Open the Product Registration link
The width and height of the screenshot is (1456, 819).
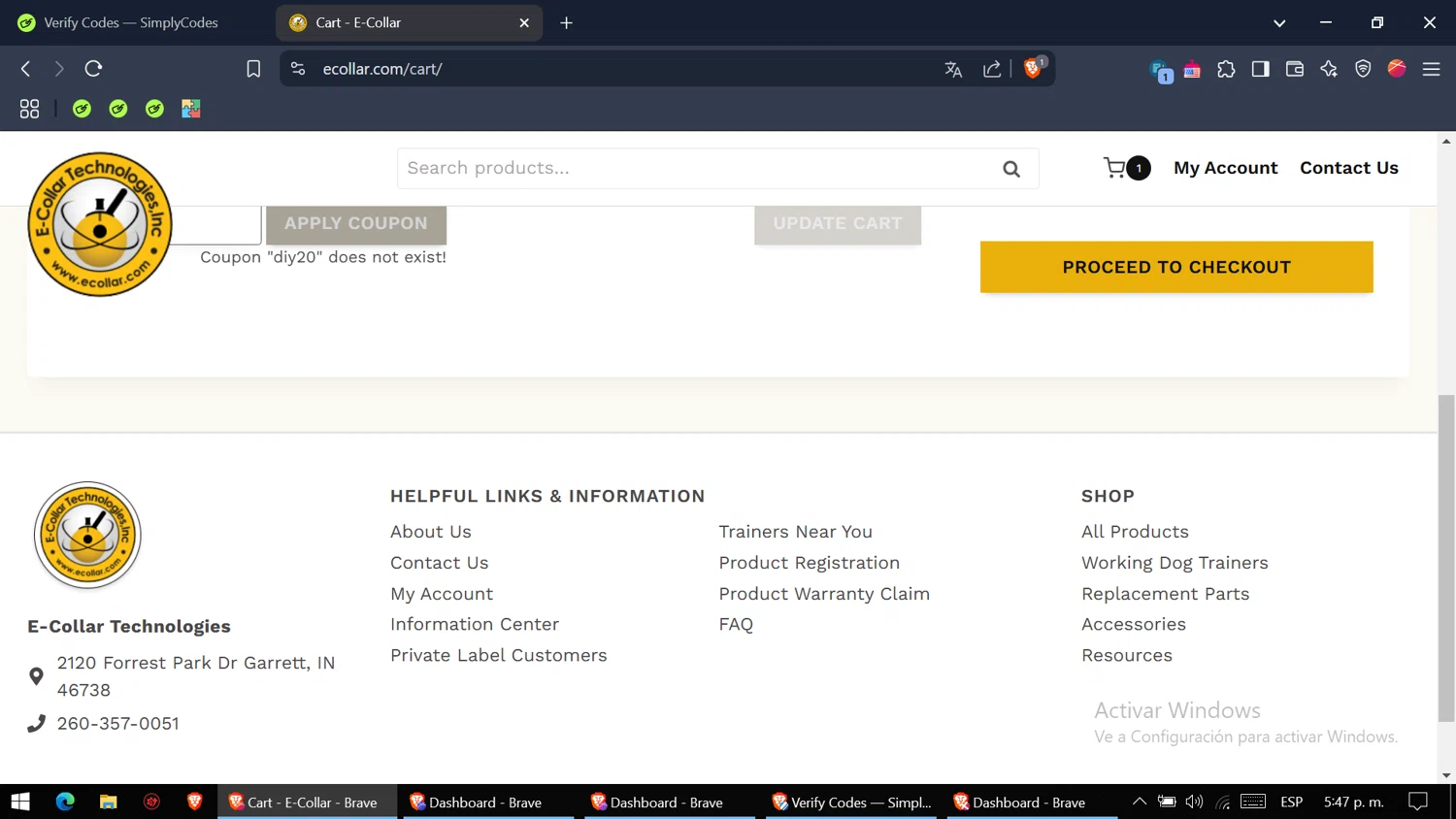coord(809,563)
